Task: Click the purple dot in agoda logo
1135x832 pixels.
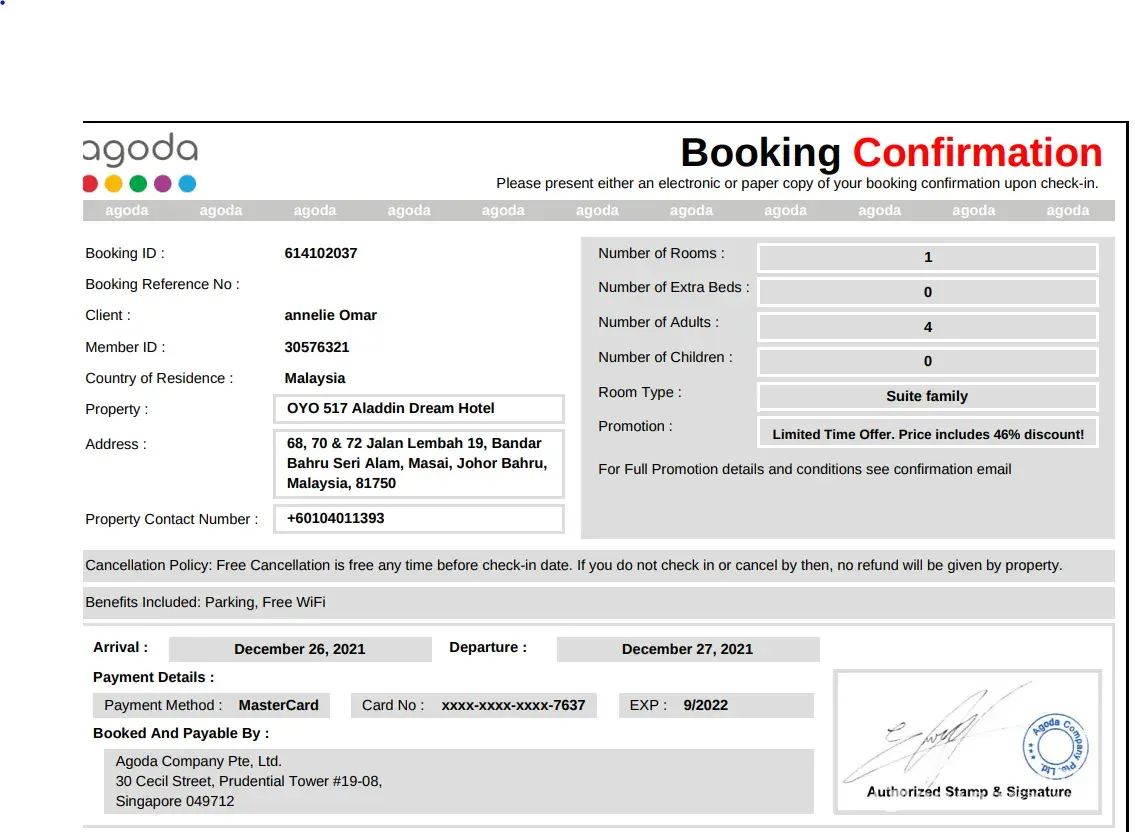Action: point(162,184)
